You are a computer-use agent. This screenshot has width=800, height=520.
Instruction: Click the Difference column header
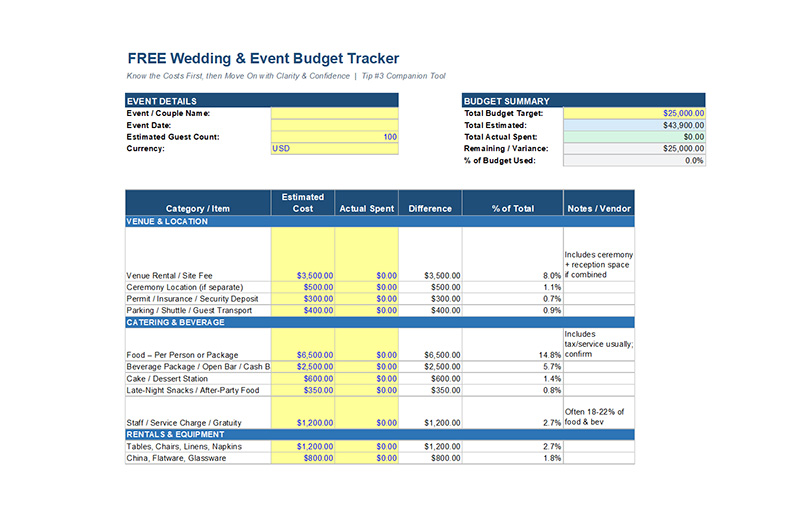tap(430, 203)
